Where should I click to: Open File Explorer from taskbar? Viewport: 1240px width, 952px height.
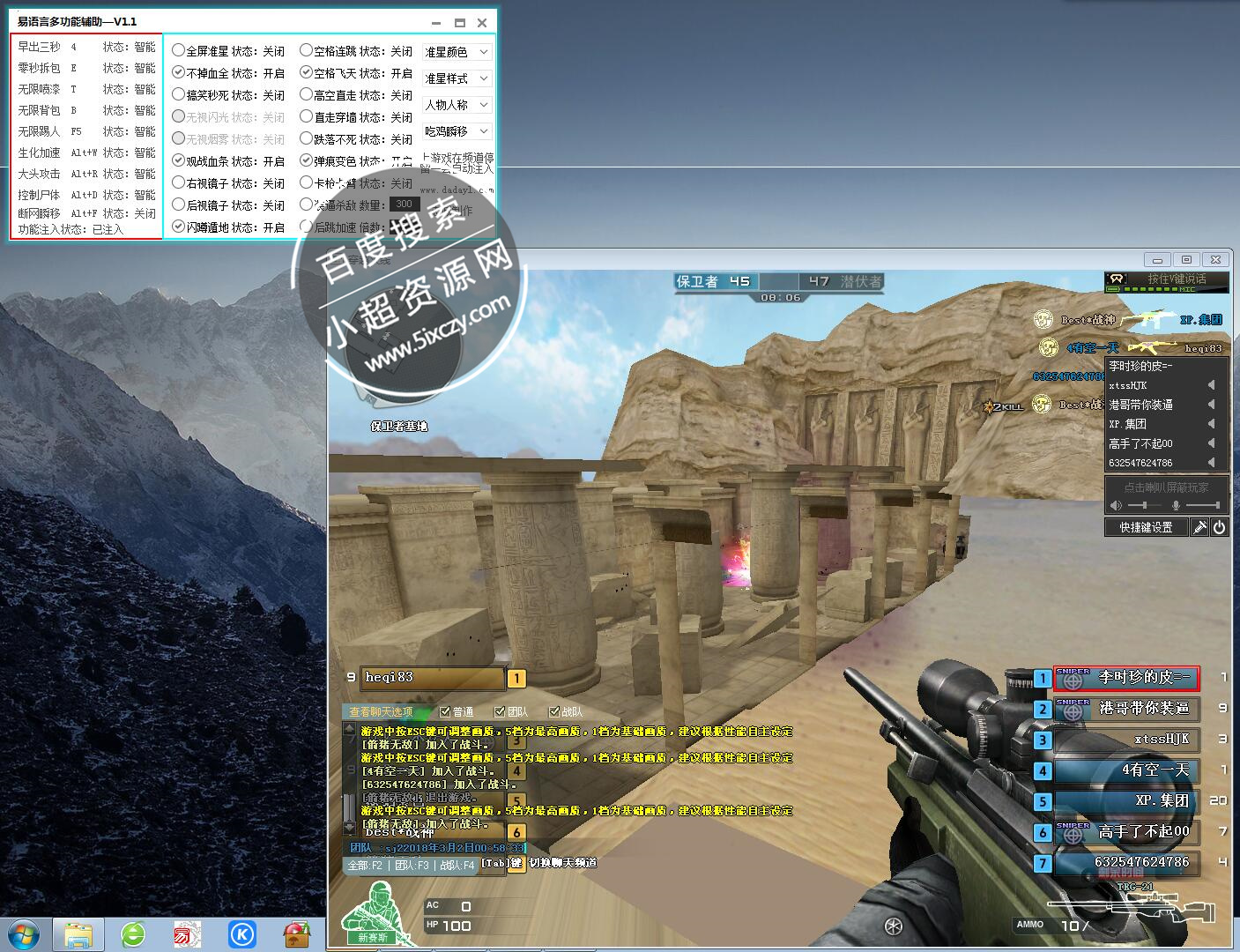78,934
